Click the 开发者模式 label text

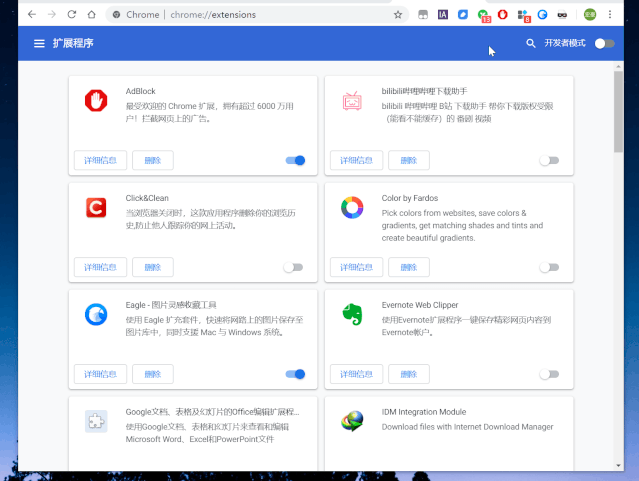coord(565,43)
